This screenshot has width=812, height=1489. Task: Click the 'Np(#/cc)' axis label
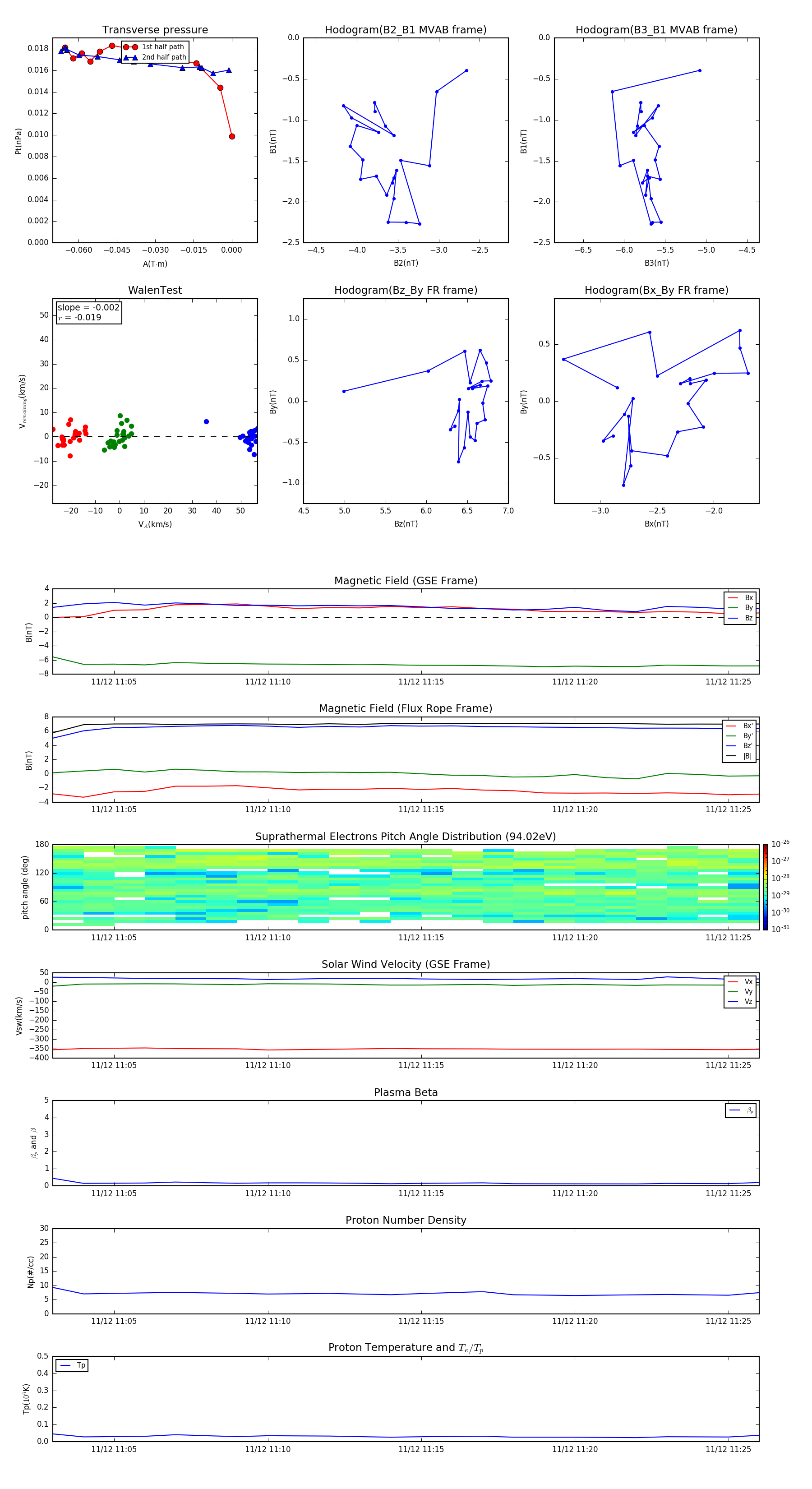coord(31,1271)
